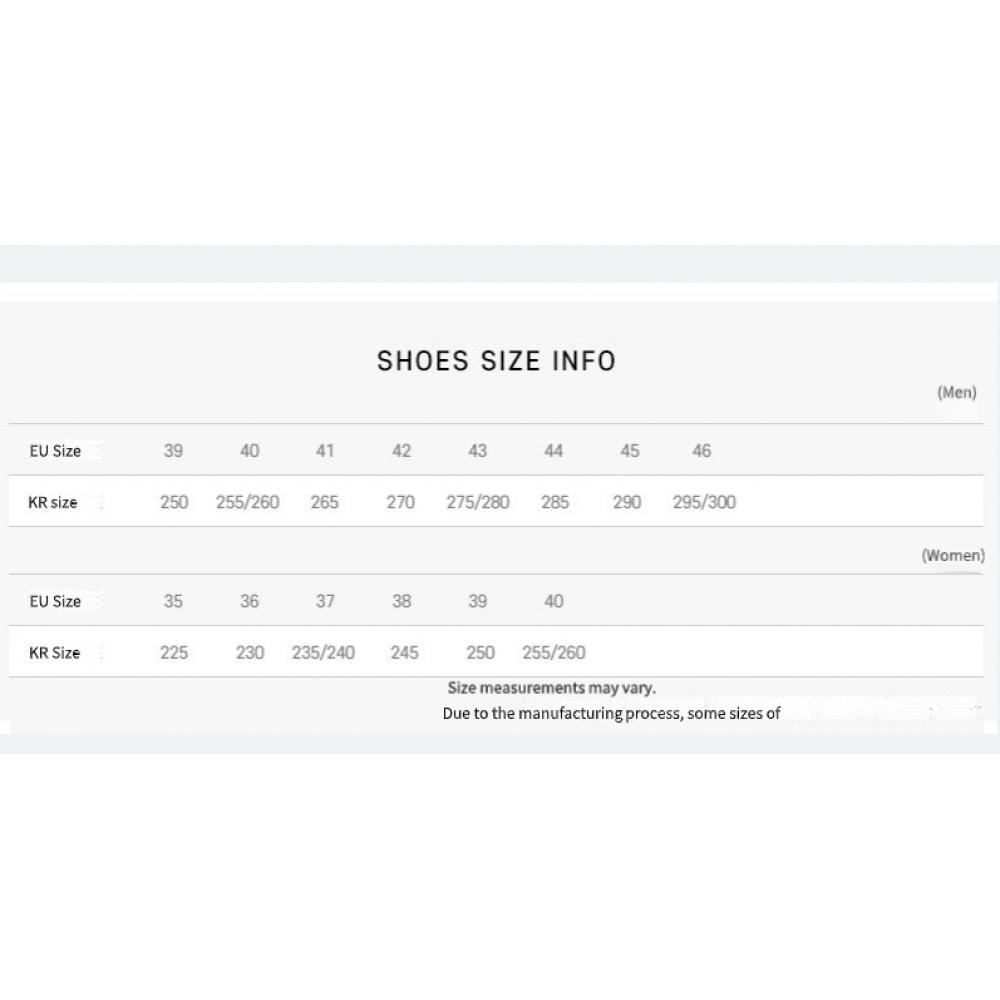1000x1000 pixels.
Task: Select the (Men) label
Action: 956,393
